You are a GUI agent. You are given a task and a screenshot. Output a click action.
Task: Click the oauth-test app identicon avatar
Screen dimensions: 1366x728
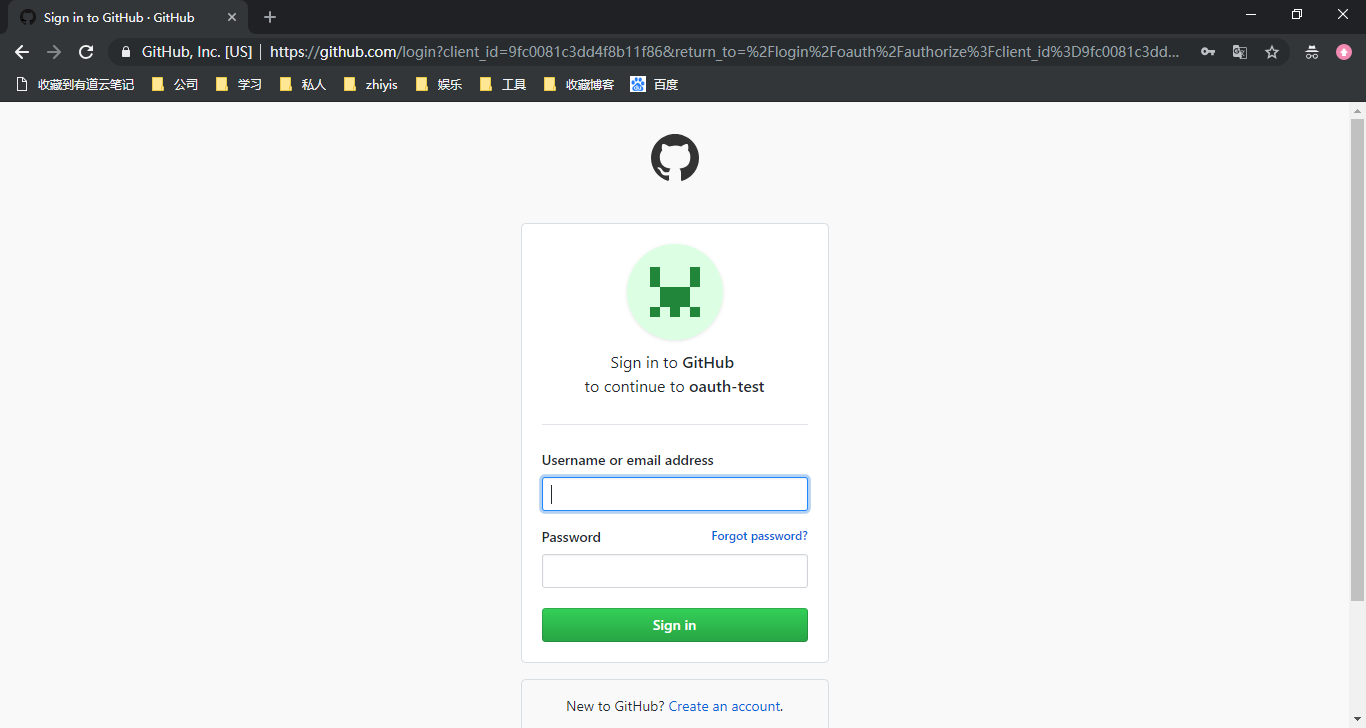675,292
